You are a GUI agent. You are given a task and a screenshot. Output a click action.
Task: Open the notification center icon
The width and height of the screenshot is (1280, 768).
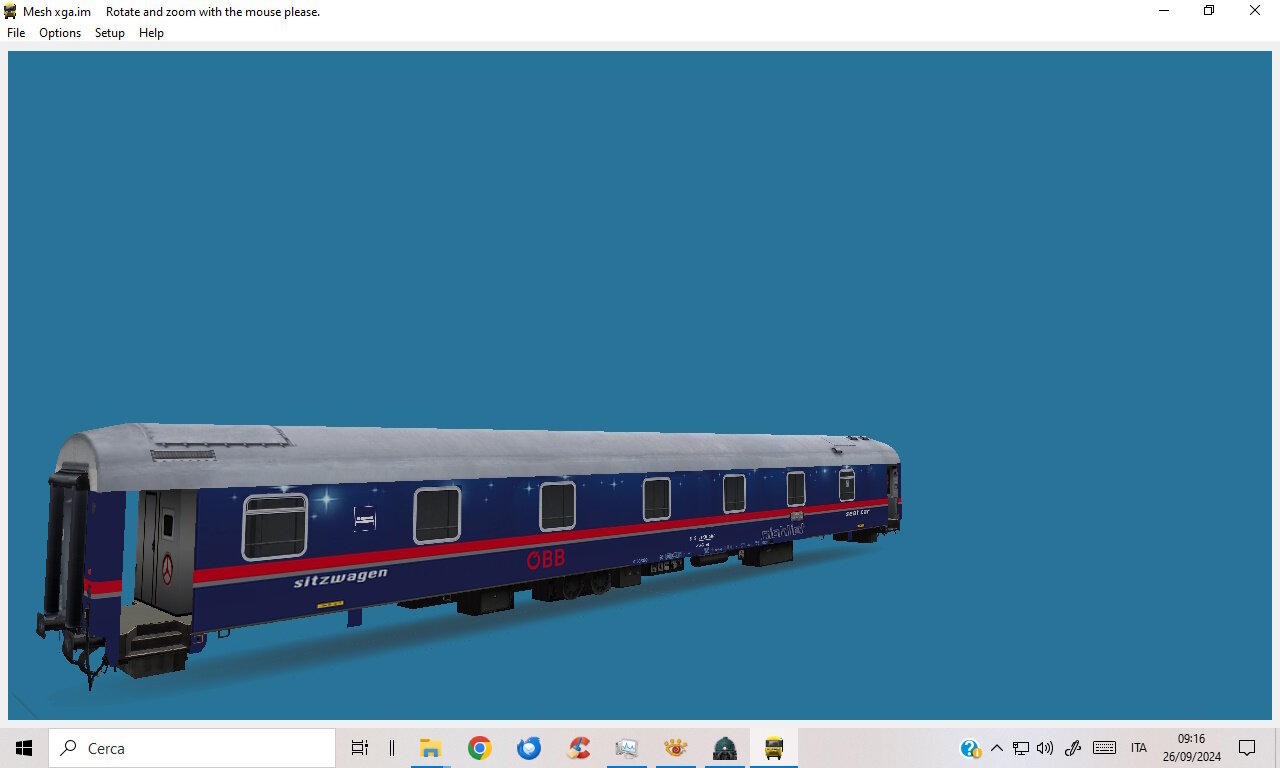tap(1247, 748)
